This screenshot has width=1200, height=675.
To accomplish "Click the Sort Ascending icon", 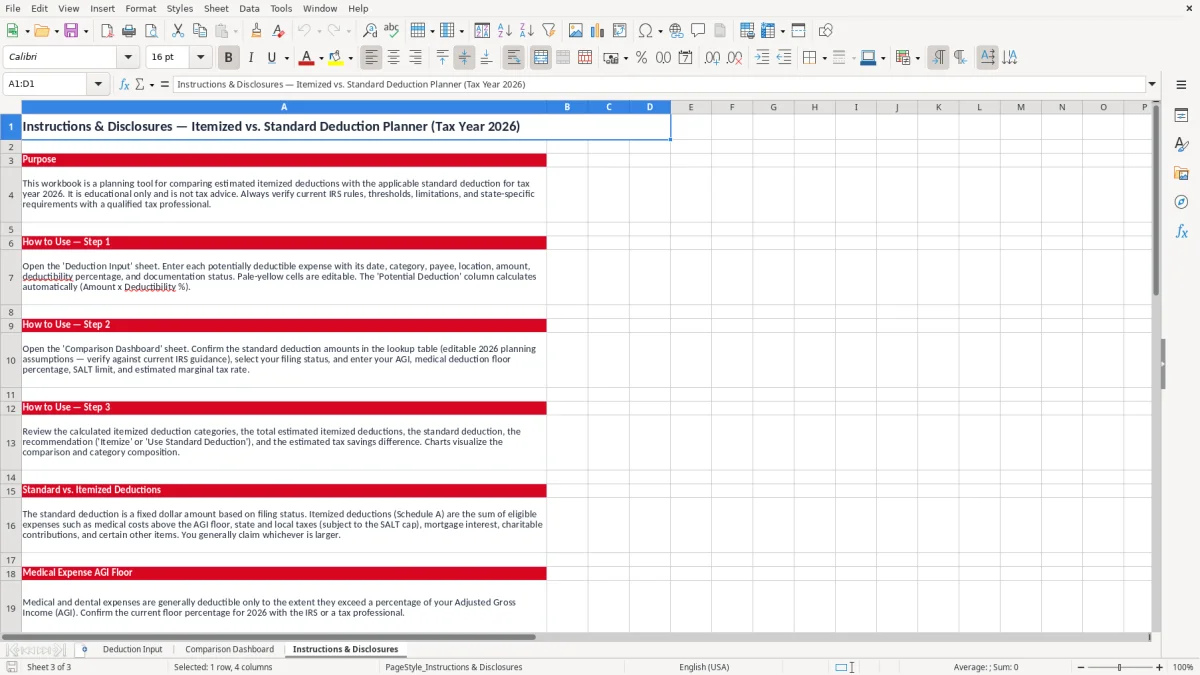I will tap(505, 31).
